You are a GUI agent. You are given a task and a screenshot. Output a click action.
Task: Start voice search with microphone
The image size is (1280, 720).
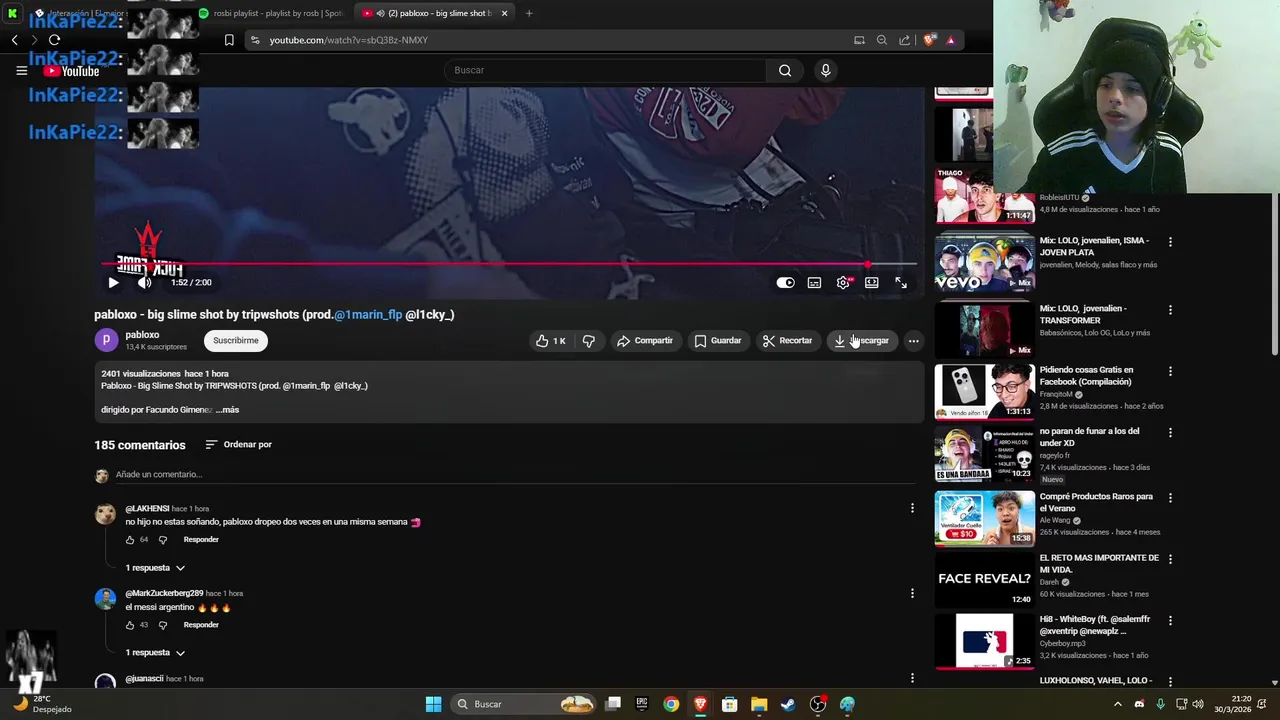[x=825, y=70]
